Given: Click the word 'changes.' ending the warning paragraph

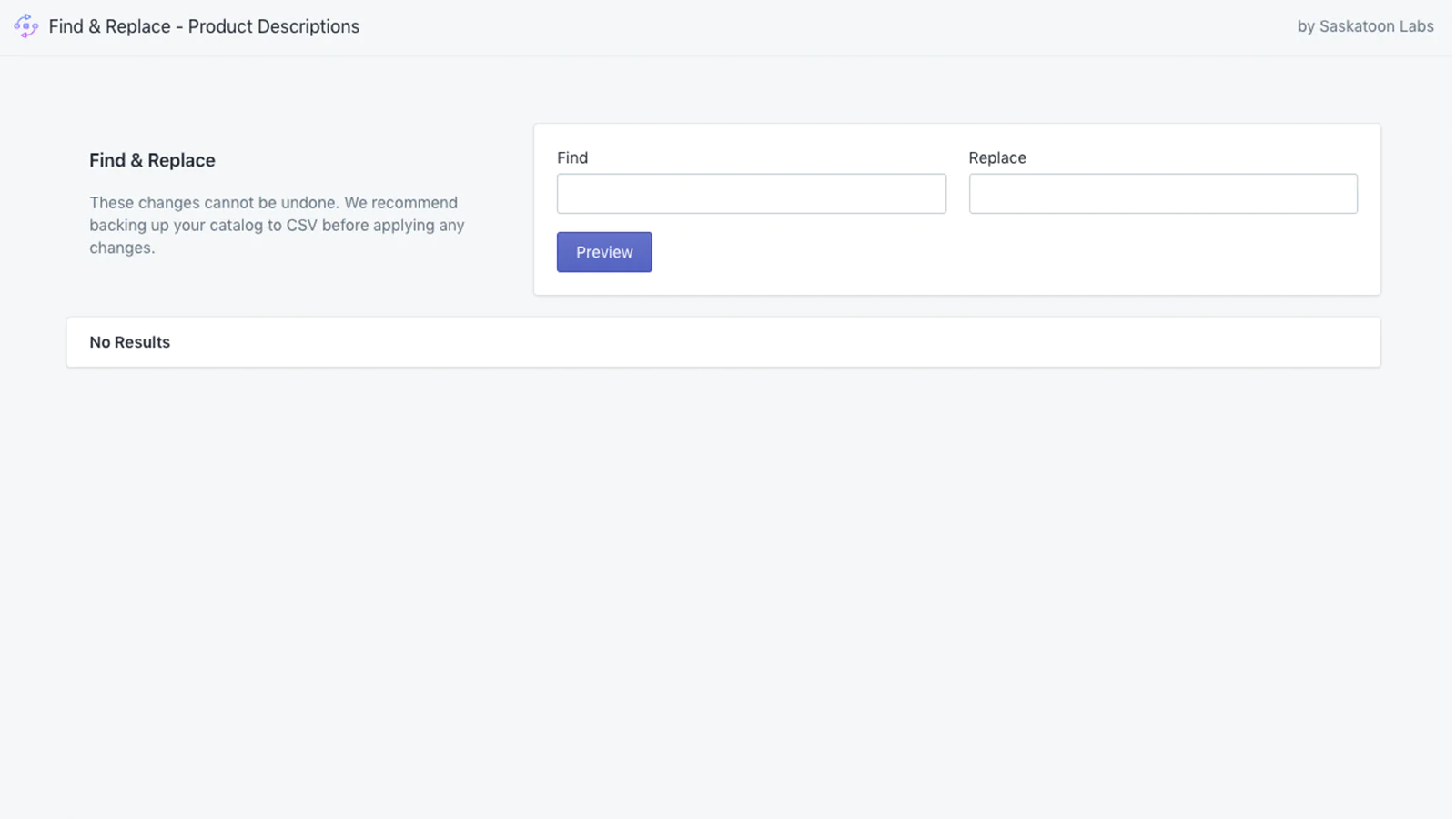Looking at the screenshot, I should [x=122, y=248].
